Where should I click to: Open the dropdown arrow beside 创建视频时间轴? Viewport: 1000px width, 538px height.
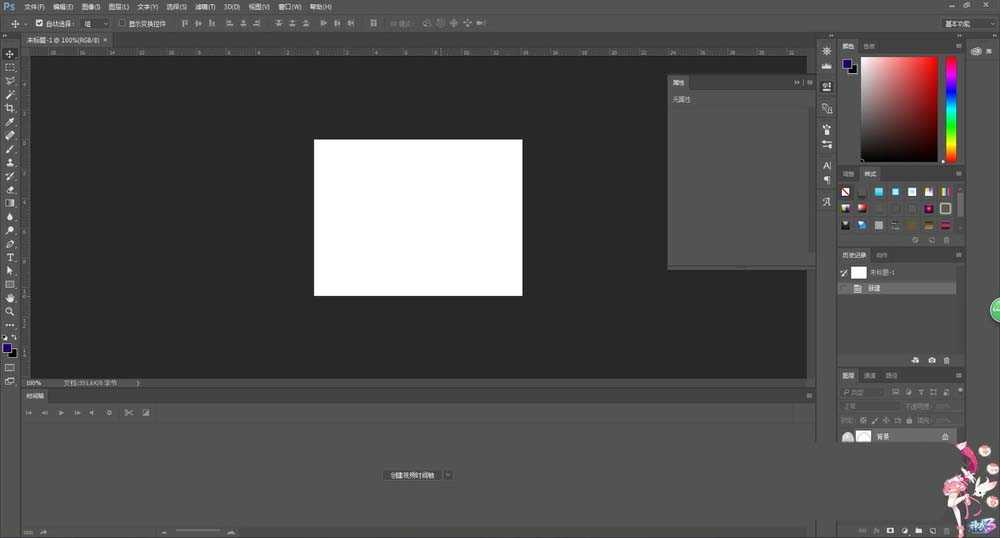[x=448, y=475]
